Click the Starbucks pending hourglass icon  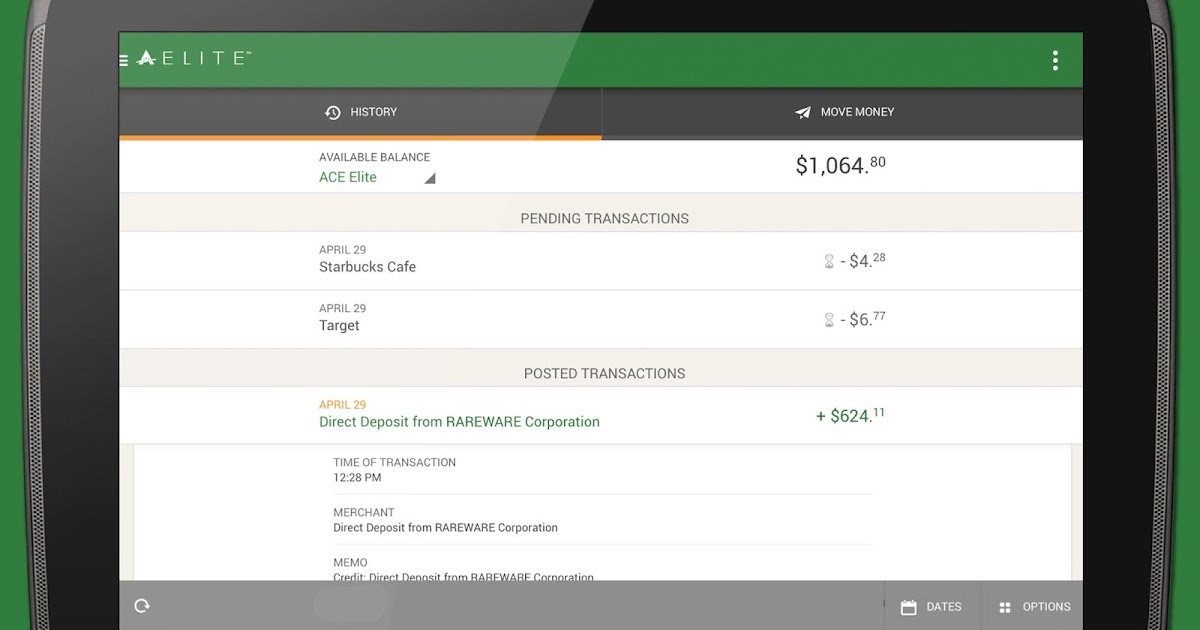(x=828, y=262)
